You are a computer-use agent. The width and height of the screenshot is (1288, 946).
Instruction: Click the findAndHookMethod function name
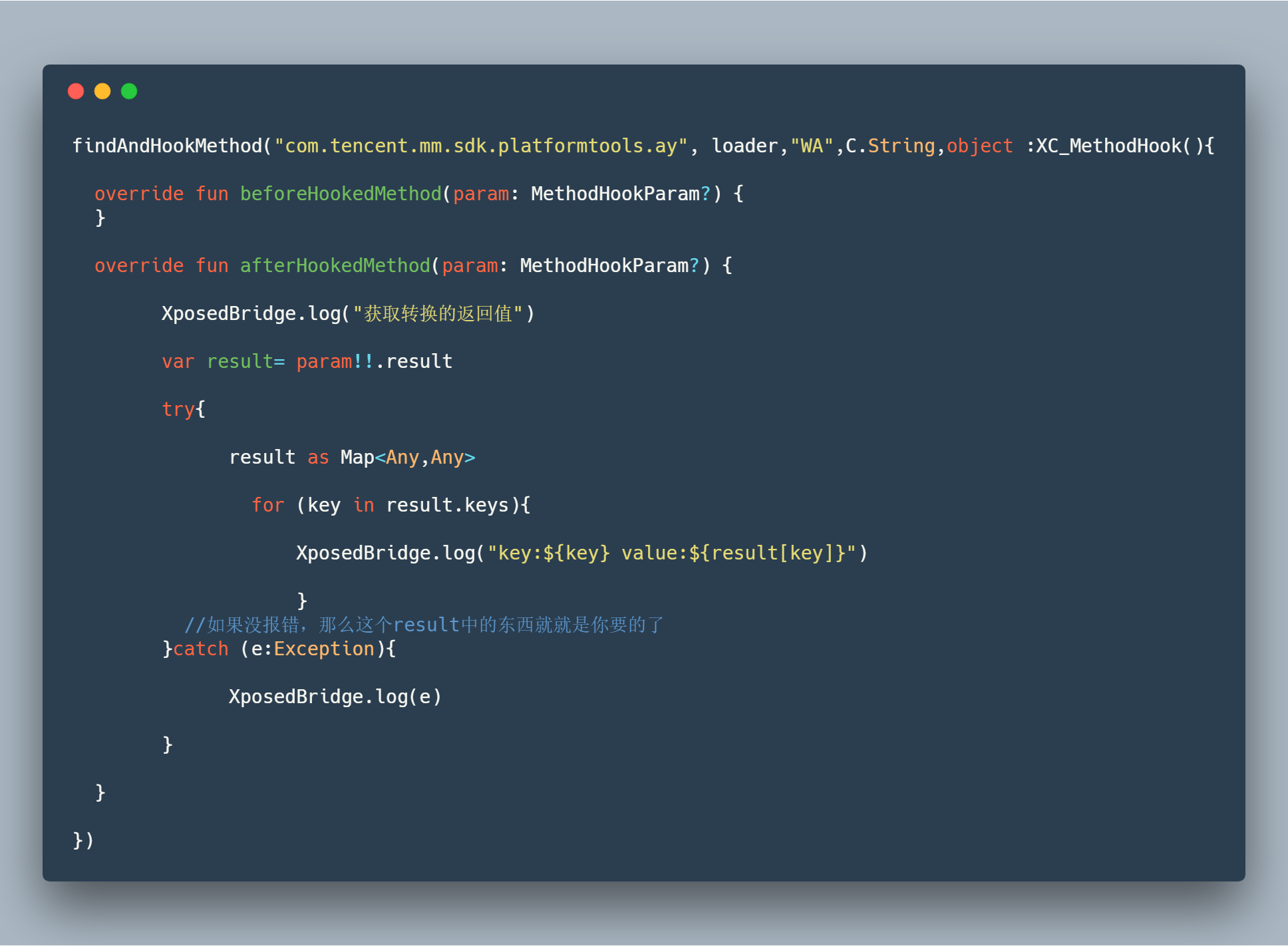167,146
